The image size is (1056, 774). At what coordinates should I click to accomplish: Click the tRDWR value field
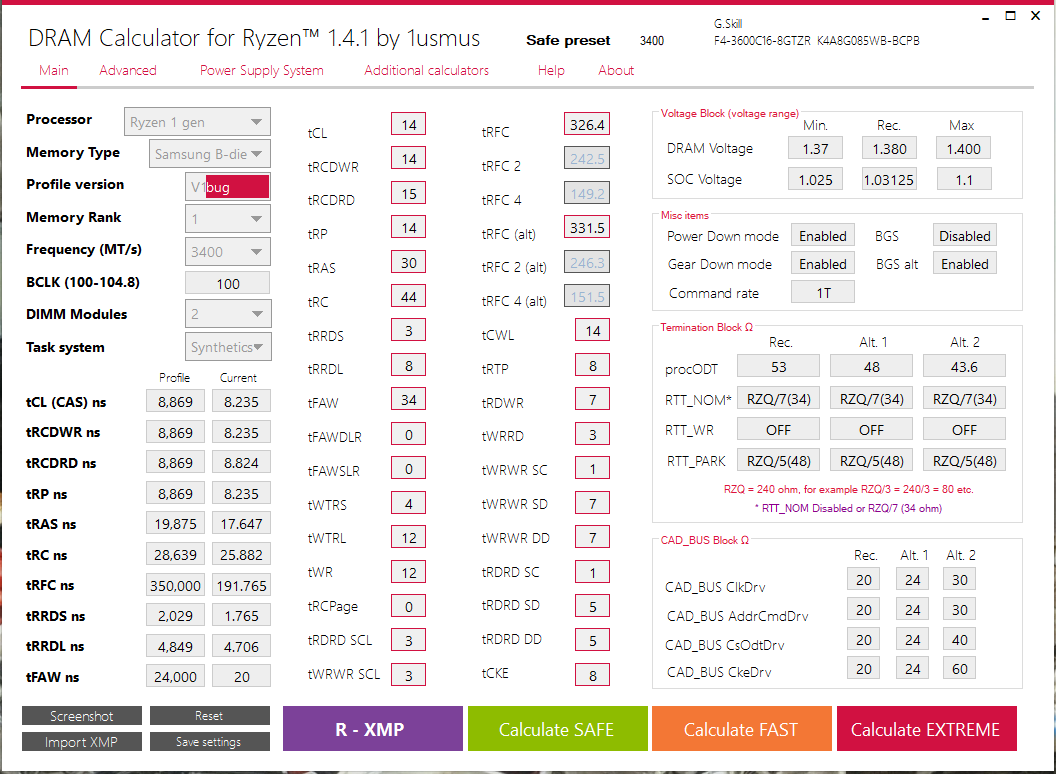pyautogui.click(x=592, y=399)
